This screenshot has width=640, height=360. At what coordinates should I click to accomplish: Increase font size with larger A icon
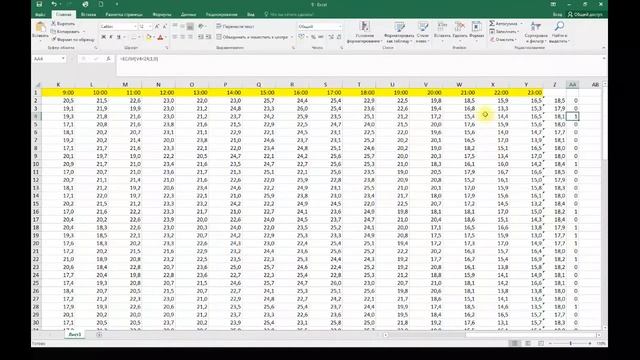tap(157, 26)
